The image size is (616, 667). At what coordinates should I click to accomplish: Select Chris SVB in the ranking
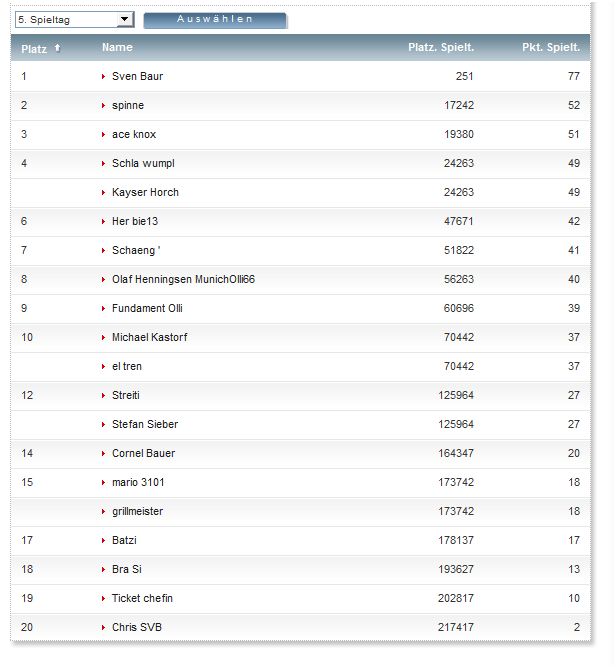136,627
